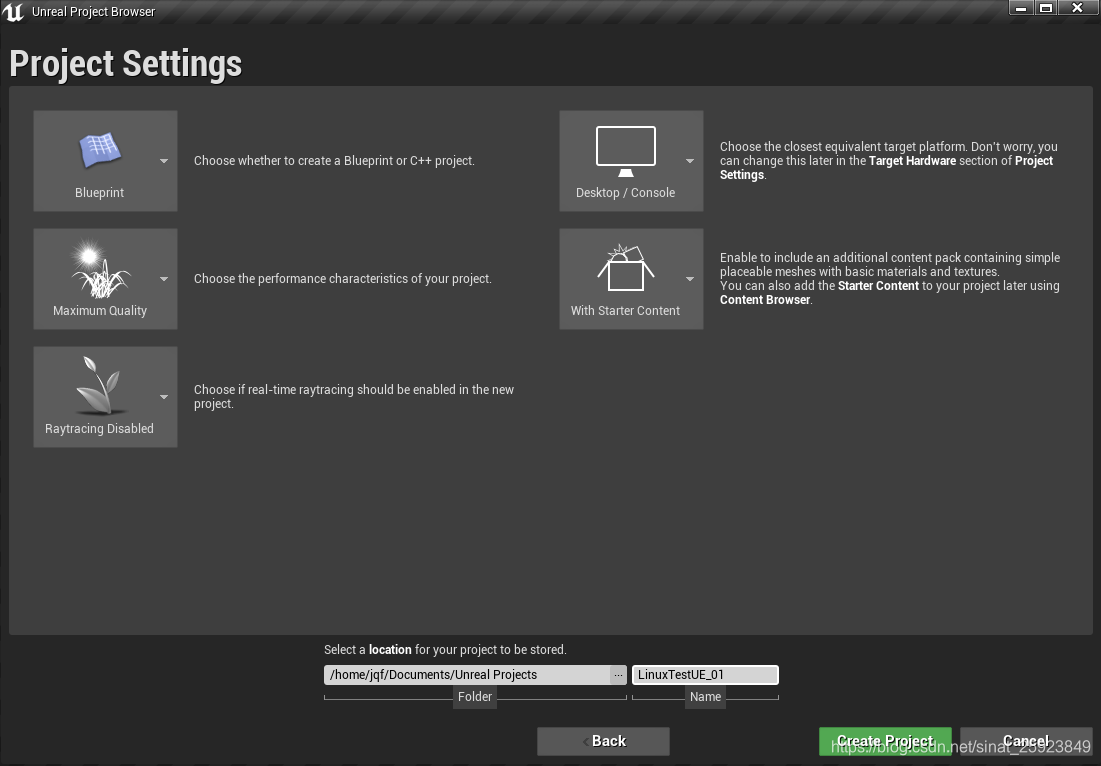Click the With Starter Content box icon

[626, 268]
